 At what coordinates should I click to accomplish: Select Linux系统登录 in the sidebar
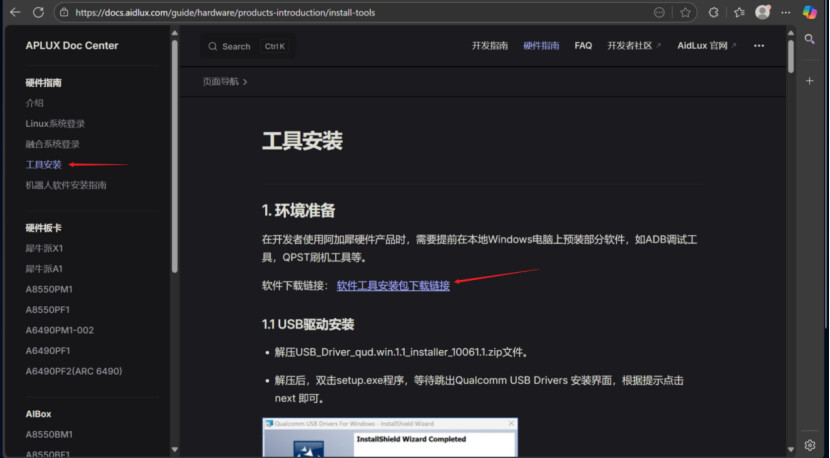pos(55,124)
